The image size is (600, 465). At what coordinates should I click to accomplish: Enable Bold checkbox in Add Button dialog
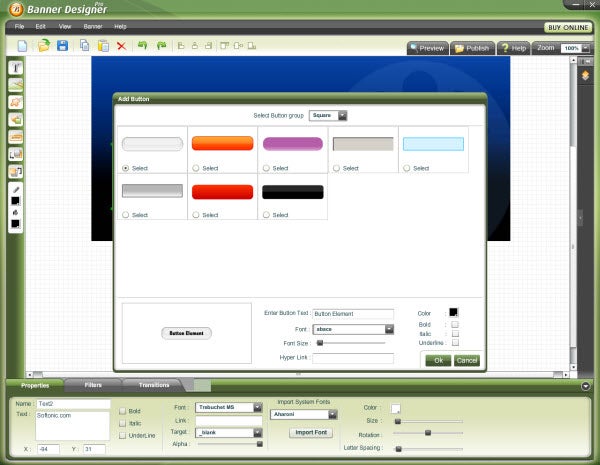coord(455,325)
